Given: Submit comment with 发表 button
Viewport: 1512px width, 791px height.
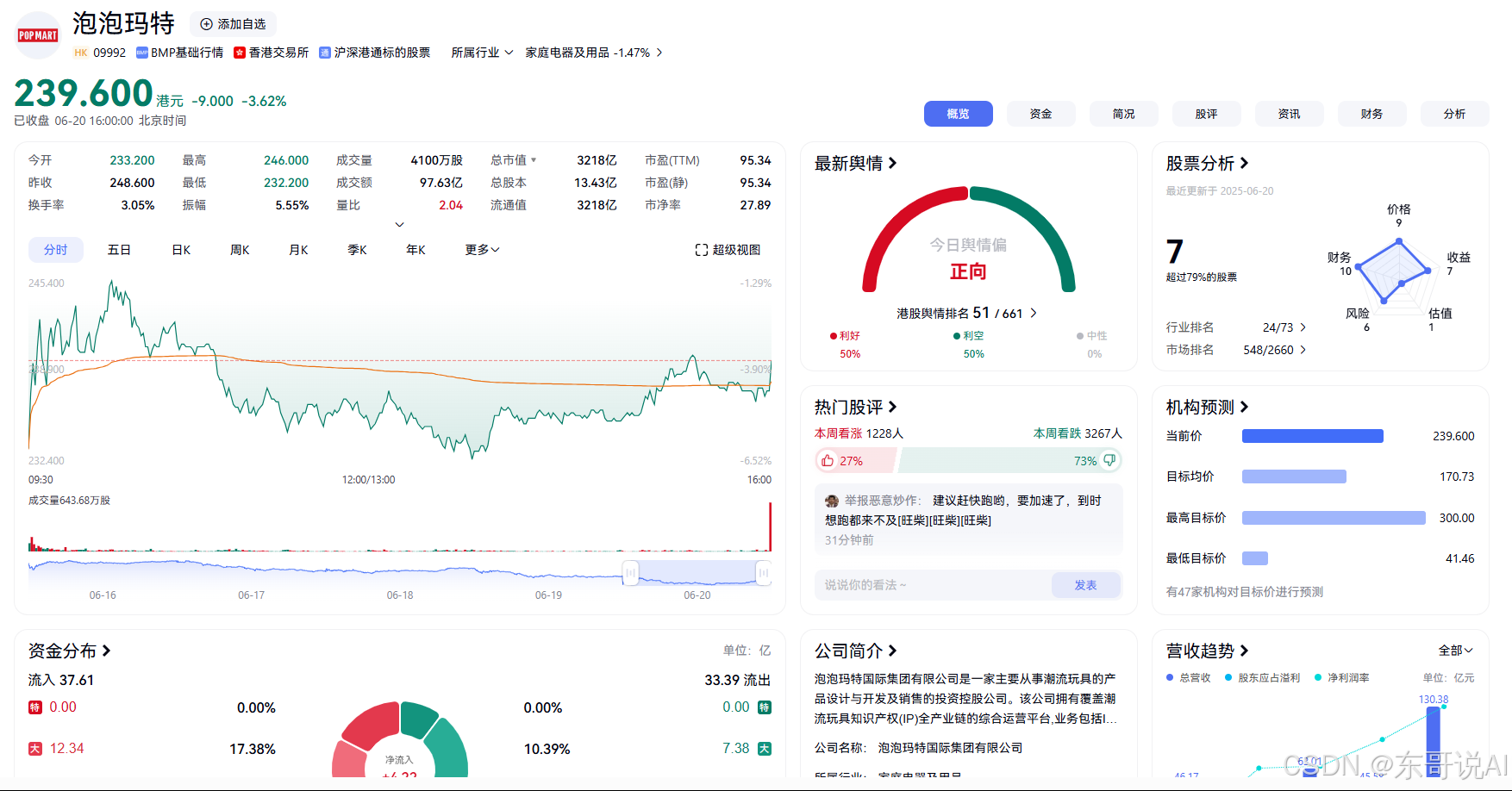Looking at the screenshot, I should tap(1085, 585).
